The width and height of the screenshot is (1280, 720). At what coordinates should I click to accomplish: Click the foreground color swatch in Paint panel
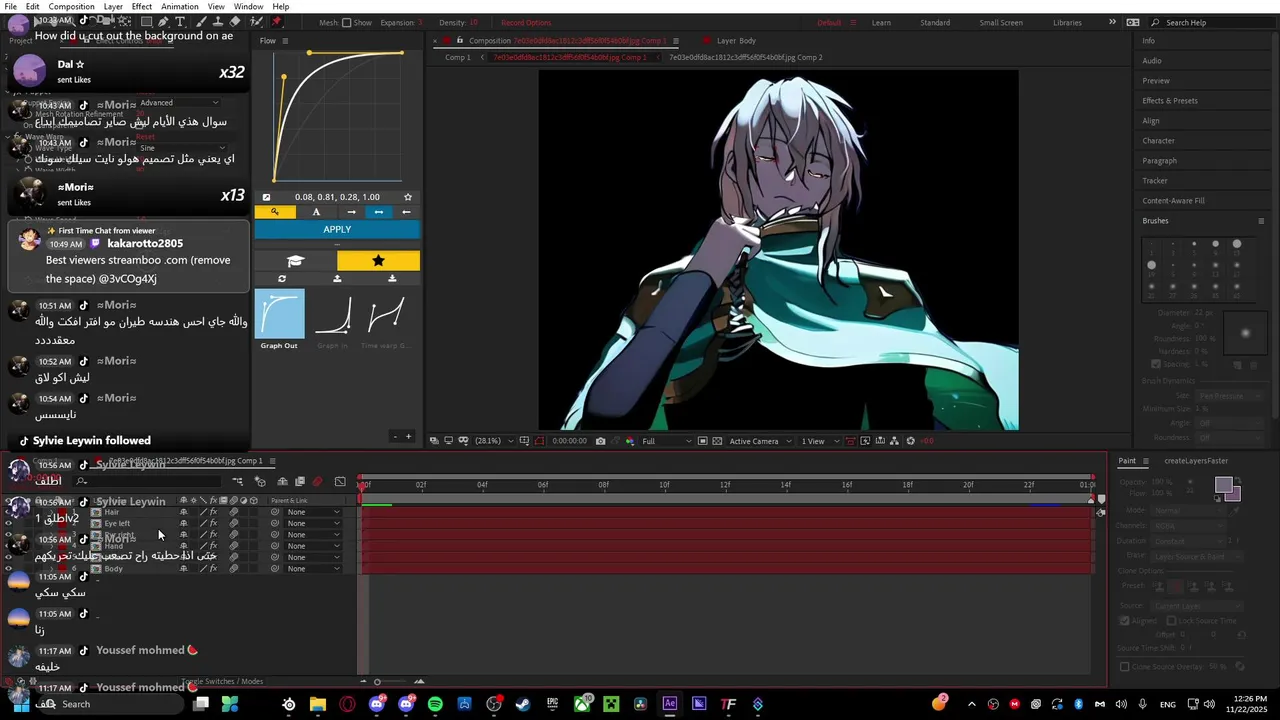[1223, 485]
